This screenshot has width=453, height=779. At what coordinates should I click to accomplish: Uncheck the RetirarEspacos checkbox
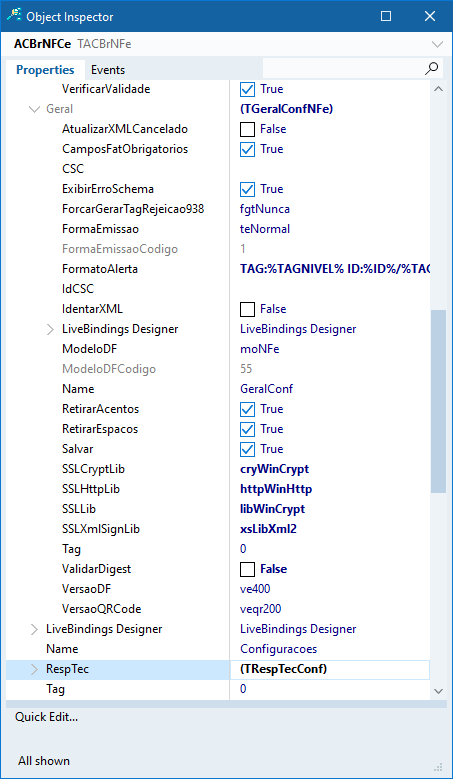coord(247,429)
